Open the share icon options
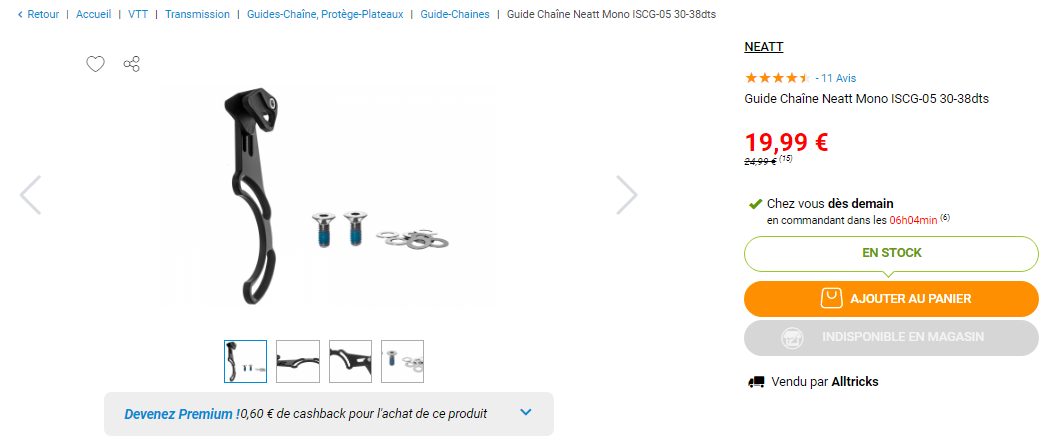This screenshot has height=442, width=1055. [132, 65]
